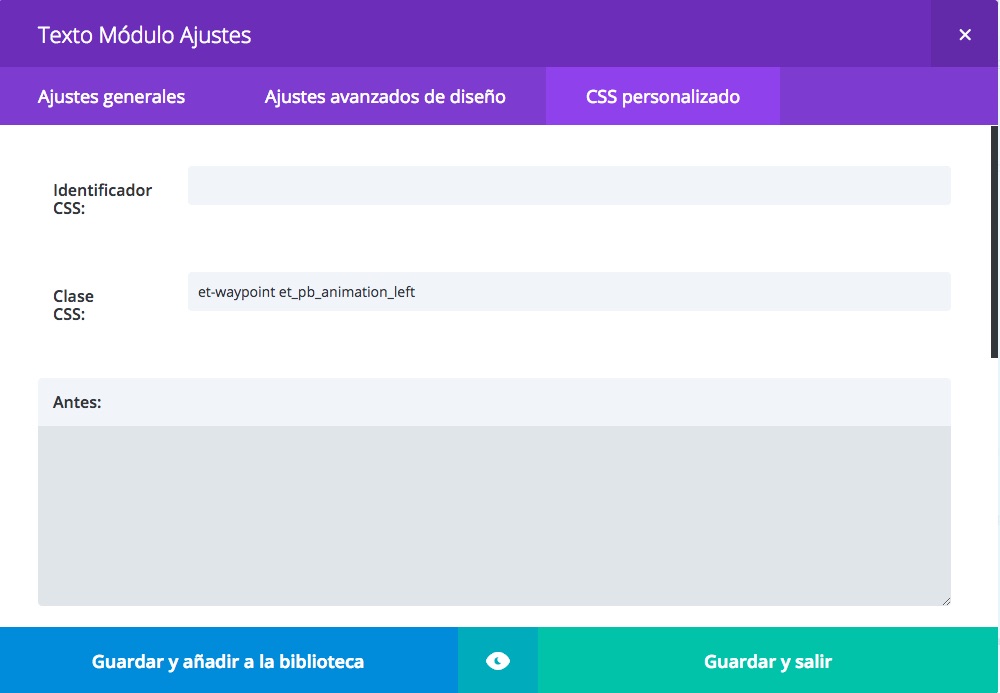Viewport: 1000px width, 693px height.
Task: Click the empty right side of the Clase CSS field
Action: (x=700, y=292)
